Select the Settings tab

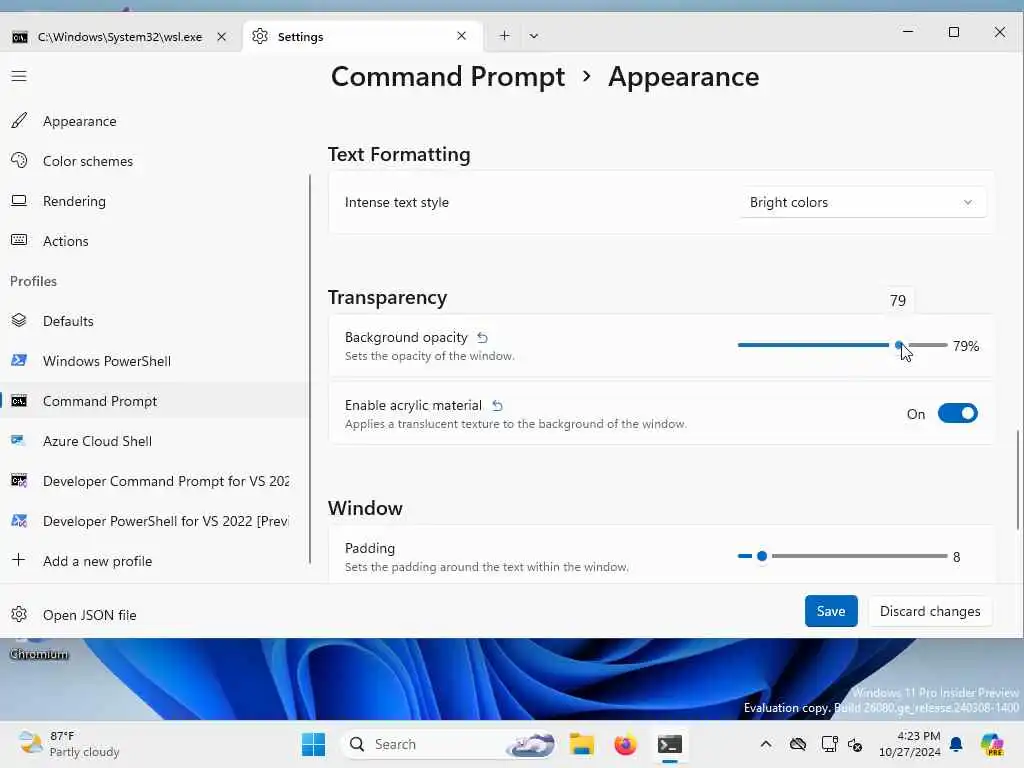point(362,37)
